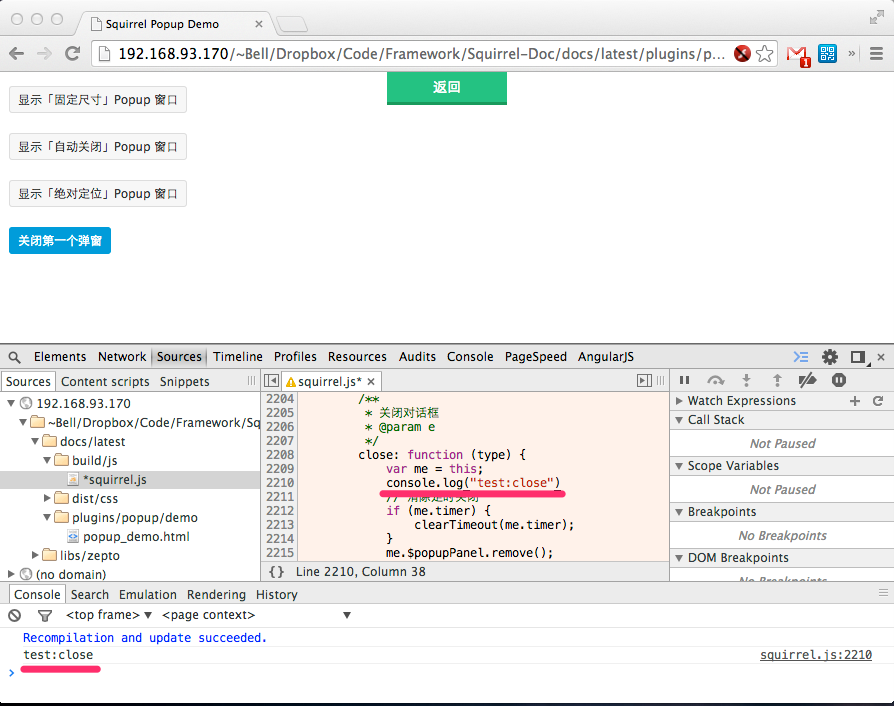Click 显示「绝对定位」Popup 窗口 button
The image size is (894, 706).
pyautogui.click(x=97, y=193)
